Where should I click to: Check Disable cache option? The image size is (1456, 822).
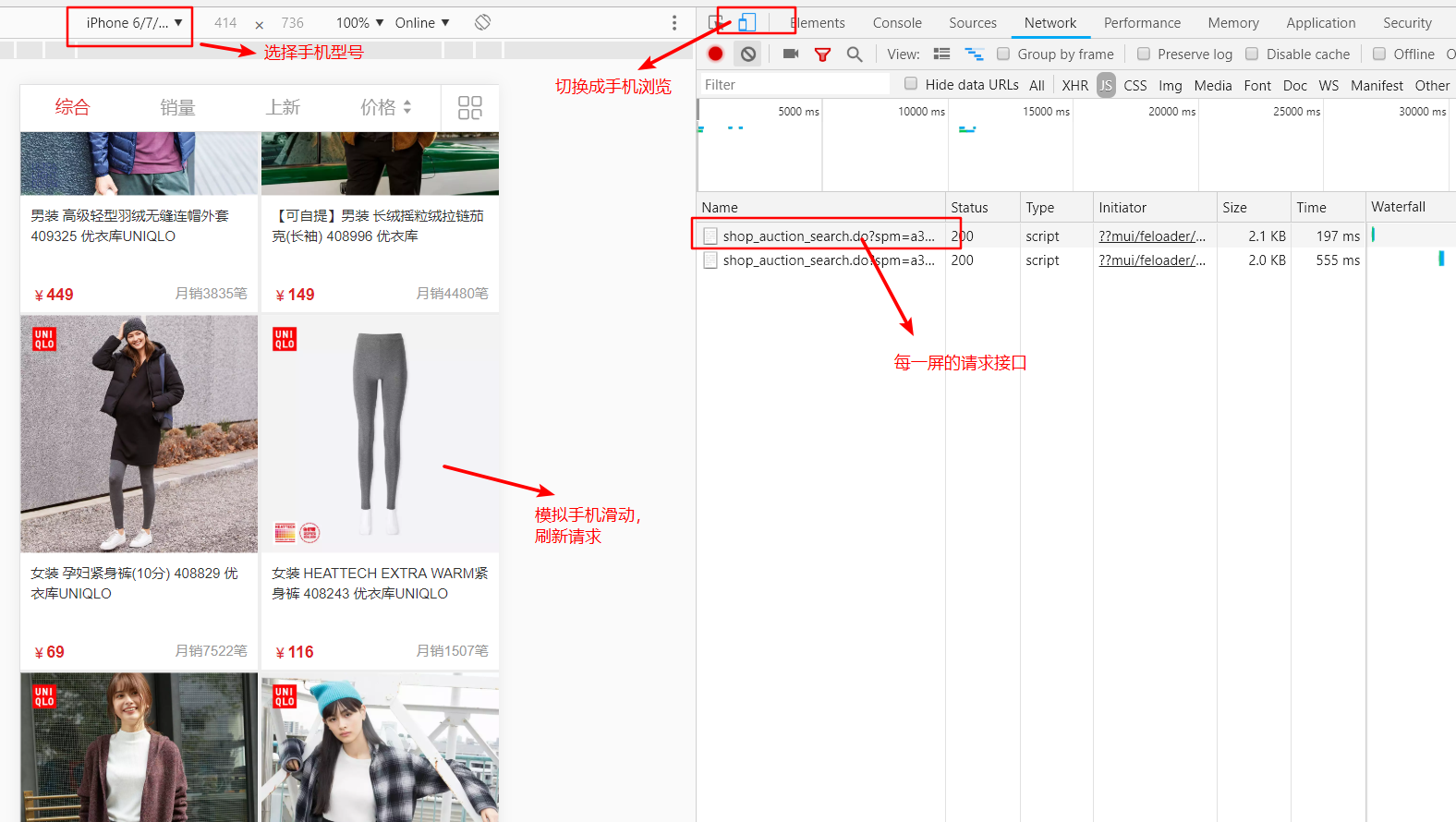coord(1252,54)
